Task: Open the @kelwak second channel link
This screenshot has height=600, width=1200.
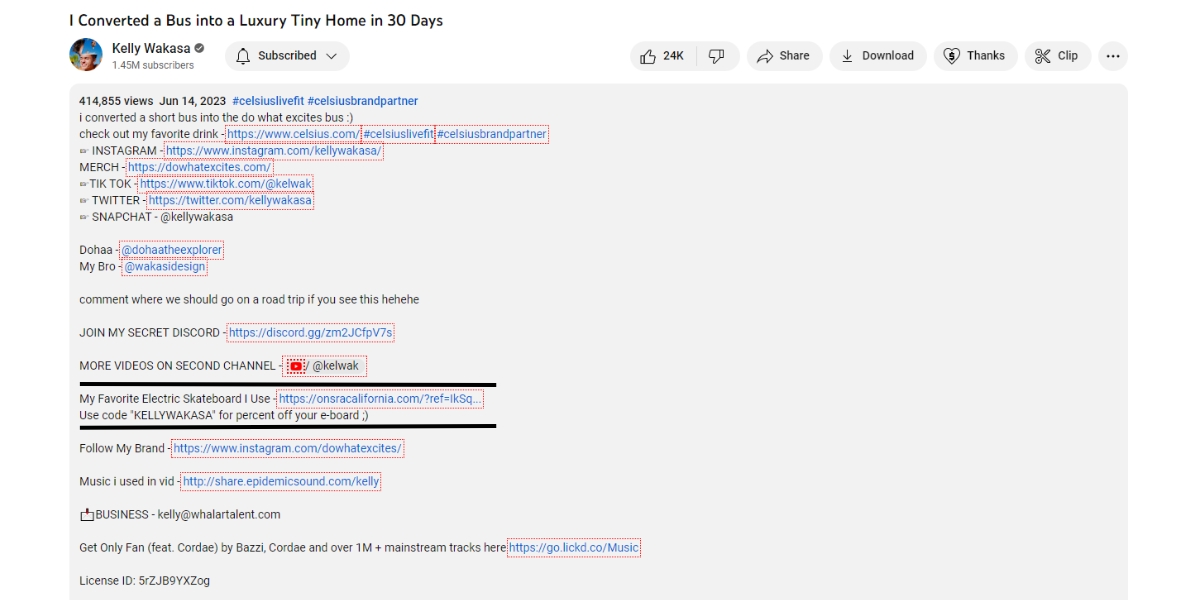Action: [325, 366]
